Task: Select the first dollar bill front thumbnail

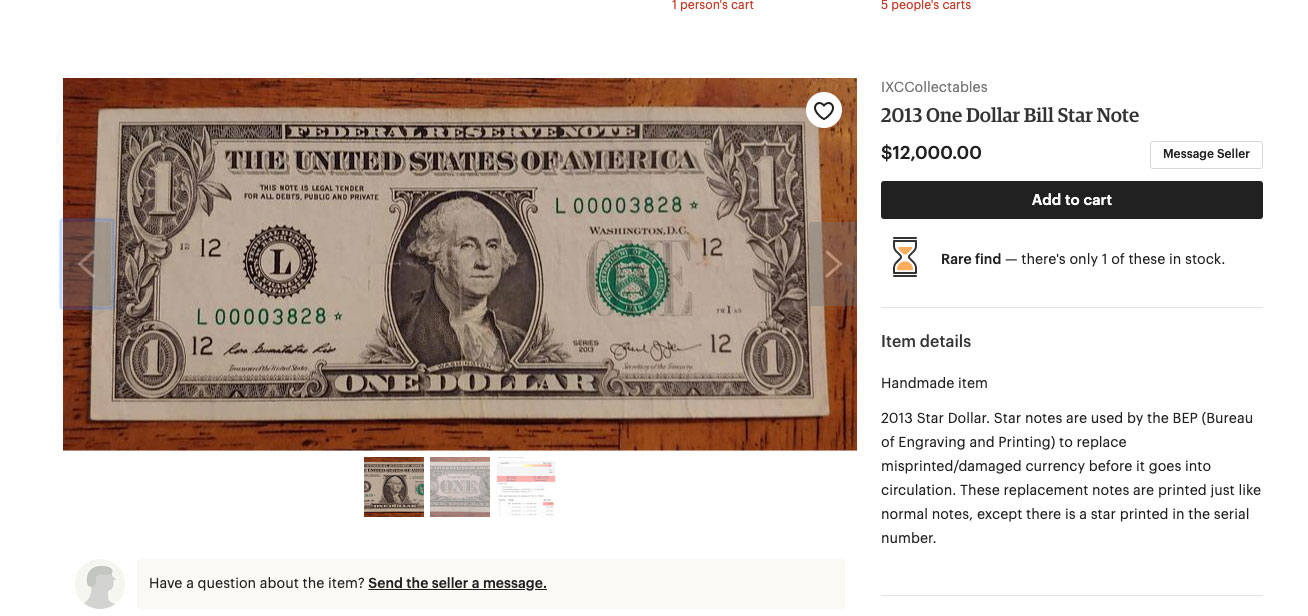Action: [394, 487]
